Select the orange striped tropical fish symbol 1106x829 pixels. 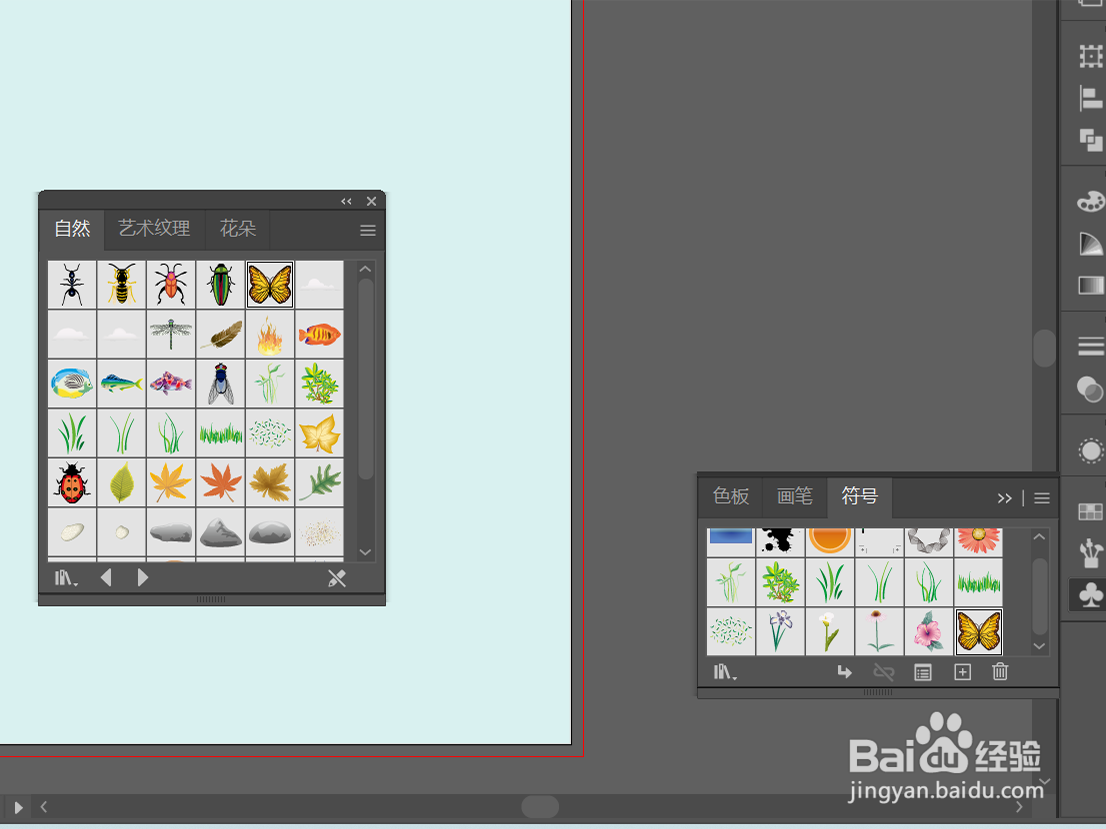coord(320,334)
